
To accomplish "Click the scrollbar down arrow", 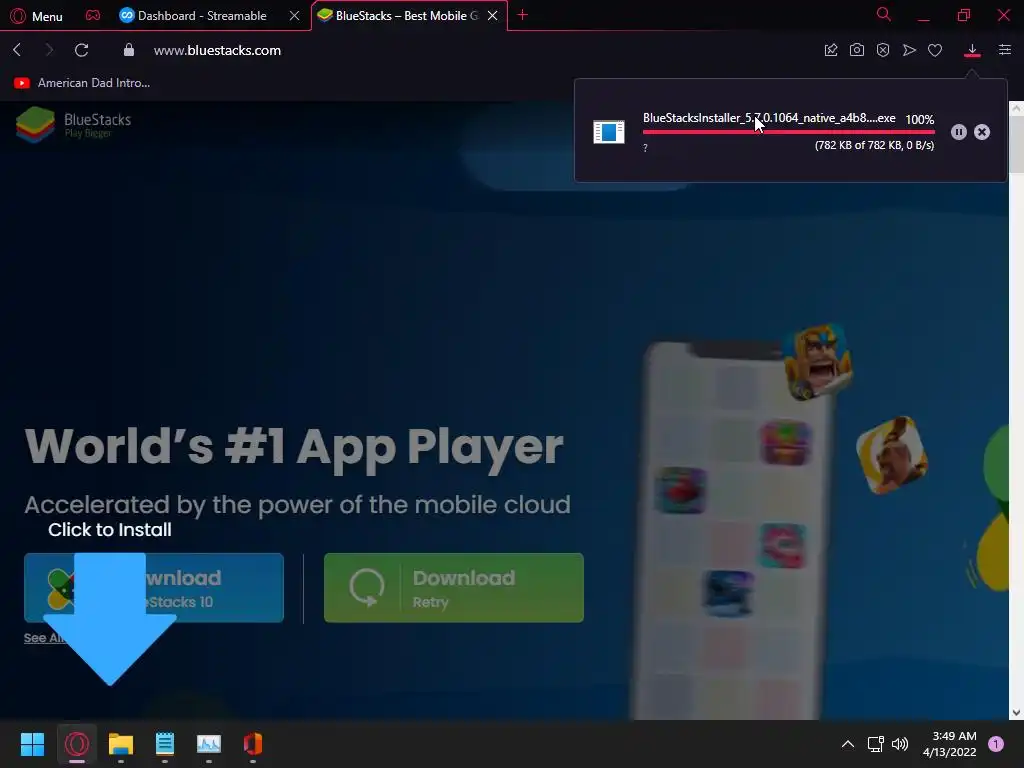I will 1016,712.
